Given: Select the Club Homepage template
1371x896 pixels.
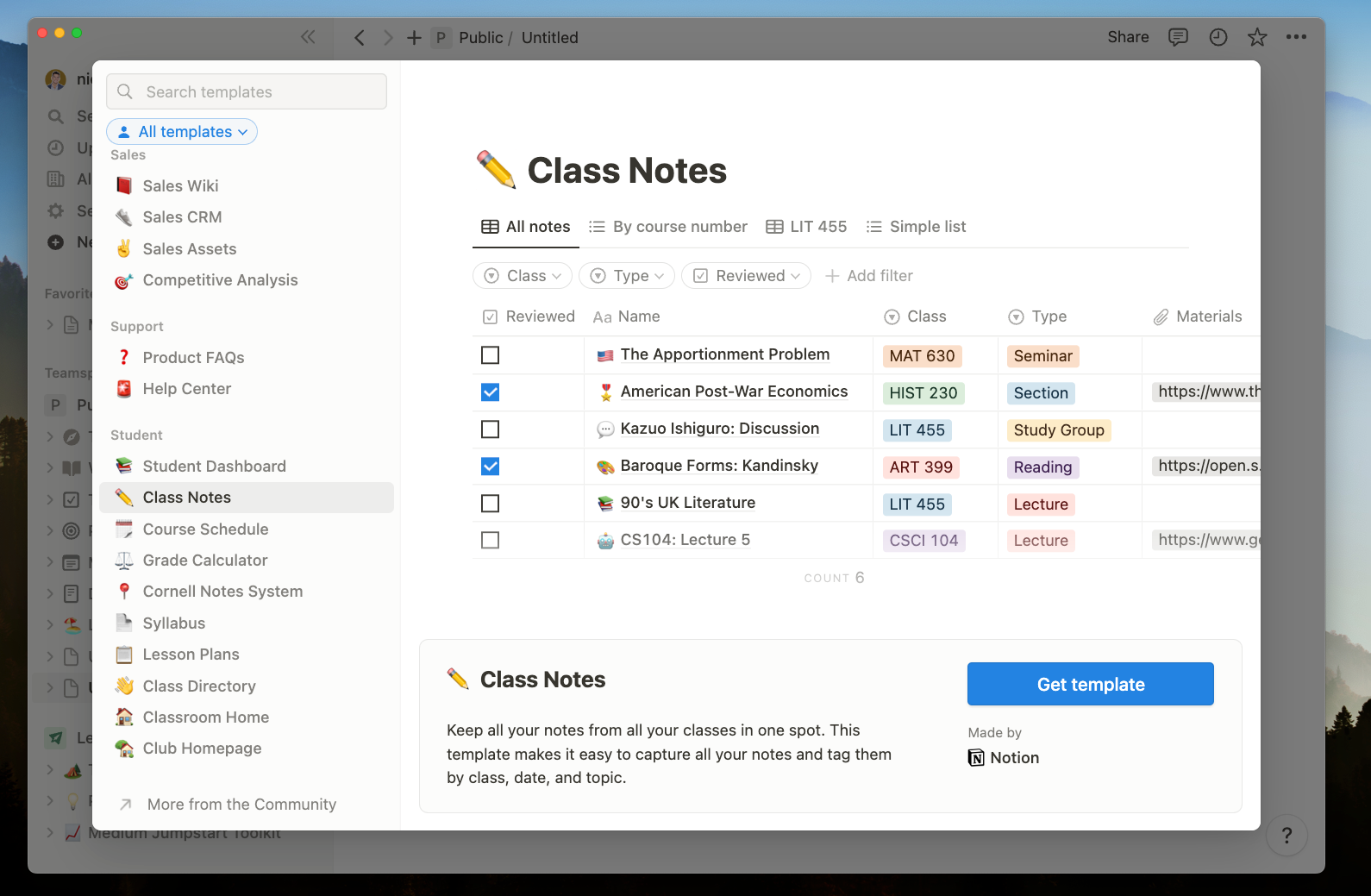Looking at the screenshot, I should 247,749.
